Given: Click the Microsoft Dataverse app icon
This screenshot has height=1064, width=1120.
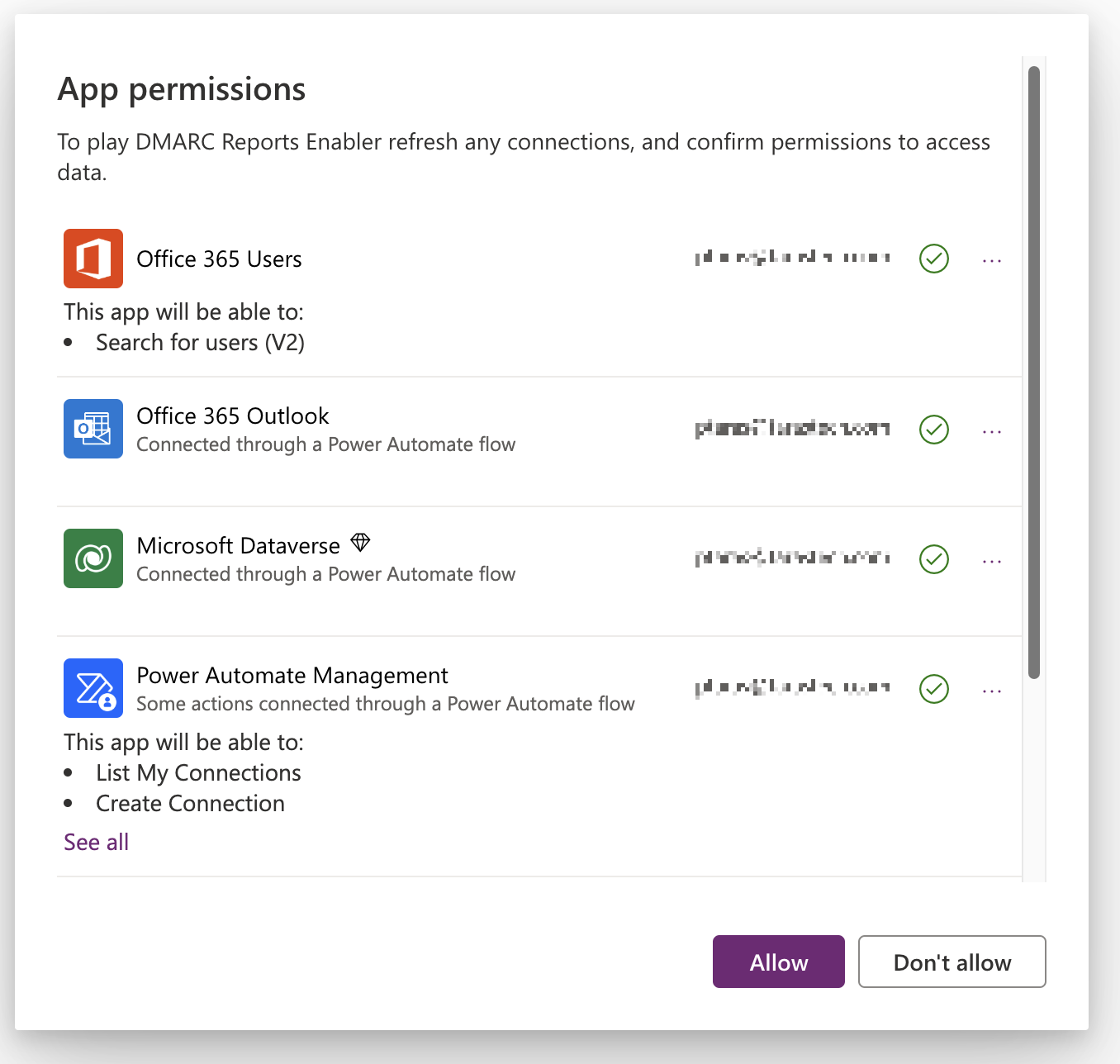Looking at the screenshot, I should pyautogui.click(x=93, y=558).
